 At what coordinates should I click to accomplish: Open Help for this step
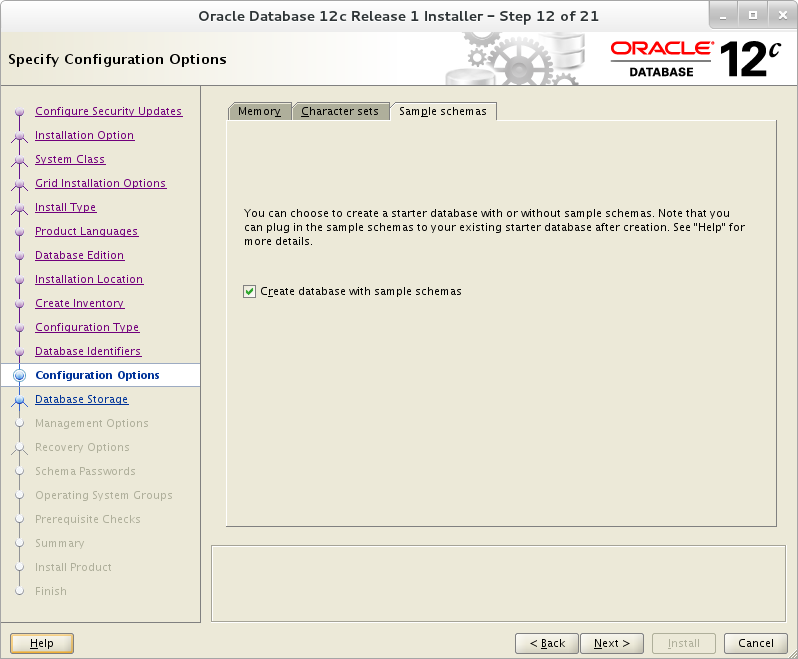(x=42, y=643)
